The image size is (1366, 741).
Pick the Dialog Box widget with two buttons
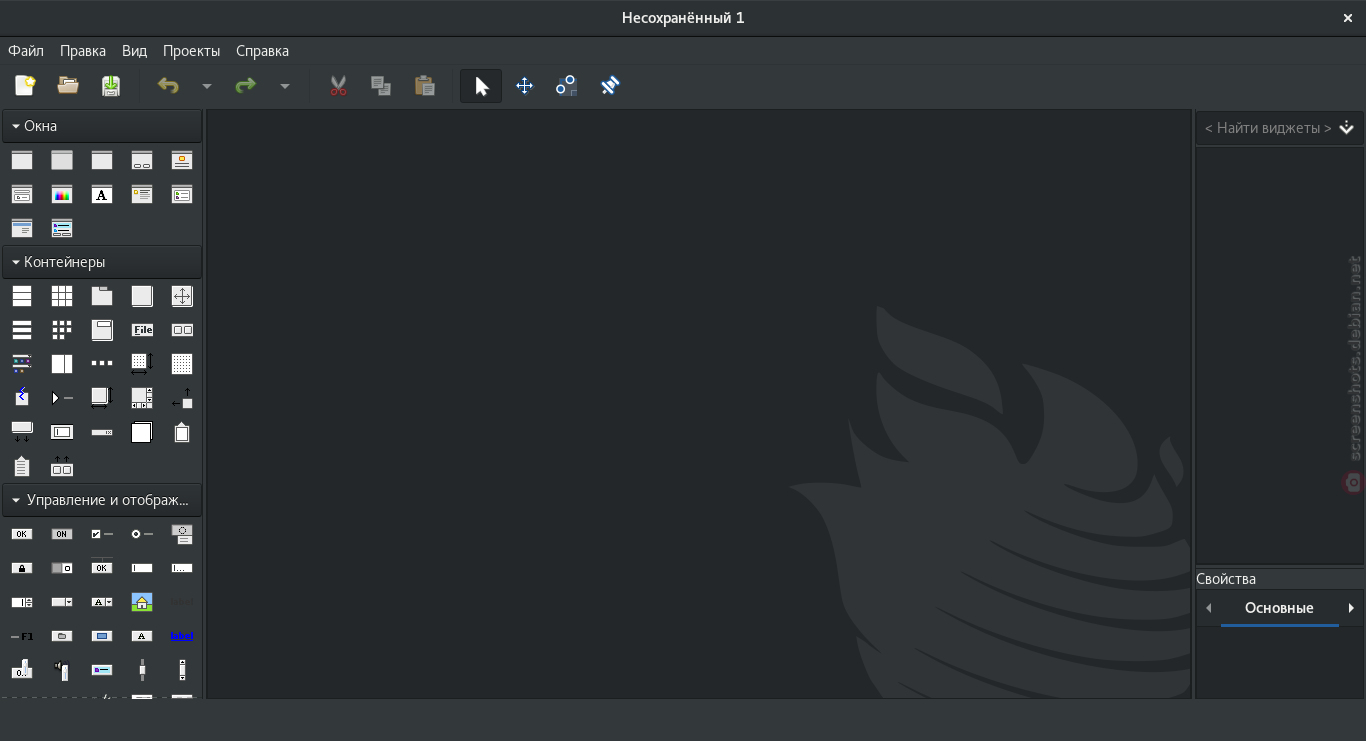click(x=142, y=160)
